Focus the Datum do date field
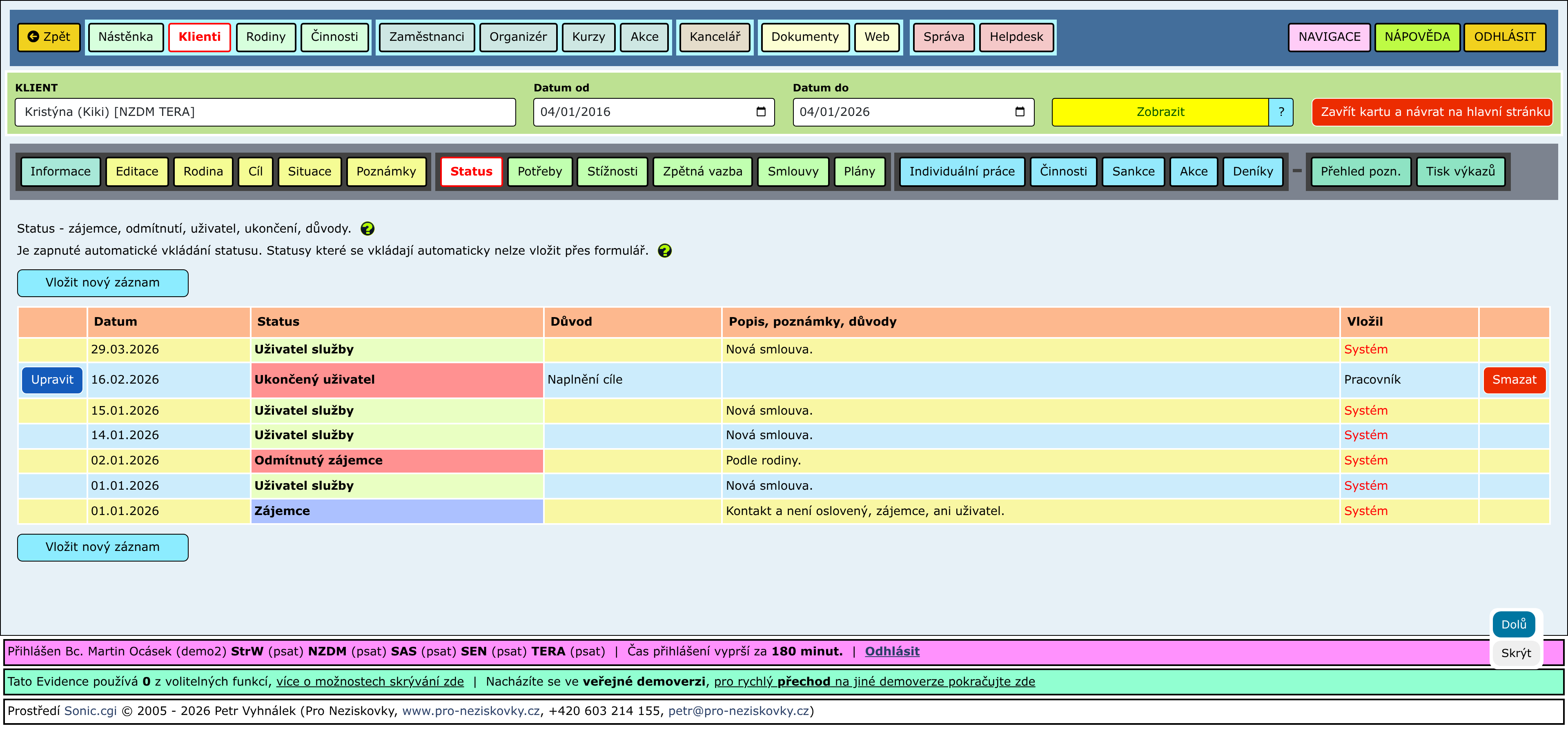Screen dimensions: 1568x746 coord(913,112)
